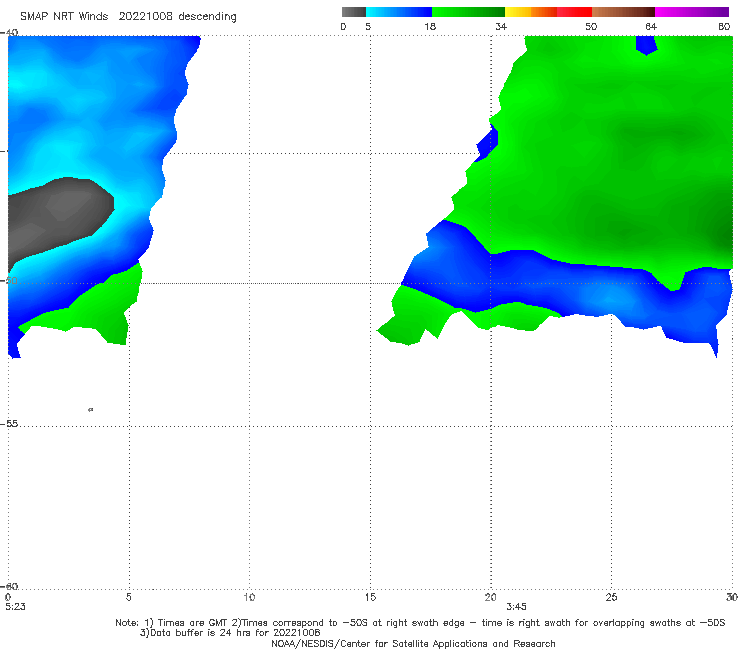740x650 pixels.
Task: Click the longitude axis label '15'
Action: pyautogui.click(x=370, y=598)
